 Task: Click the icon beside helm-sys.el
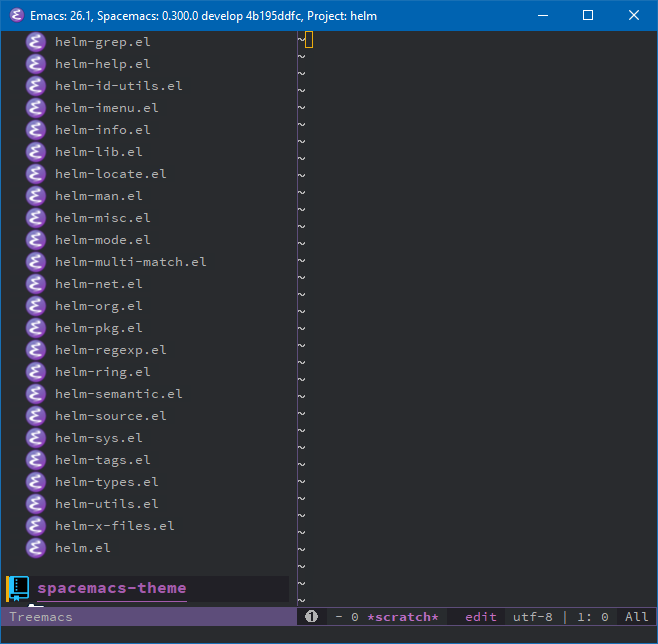point(36,438)
